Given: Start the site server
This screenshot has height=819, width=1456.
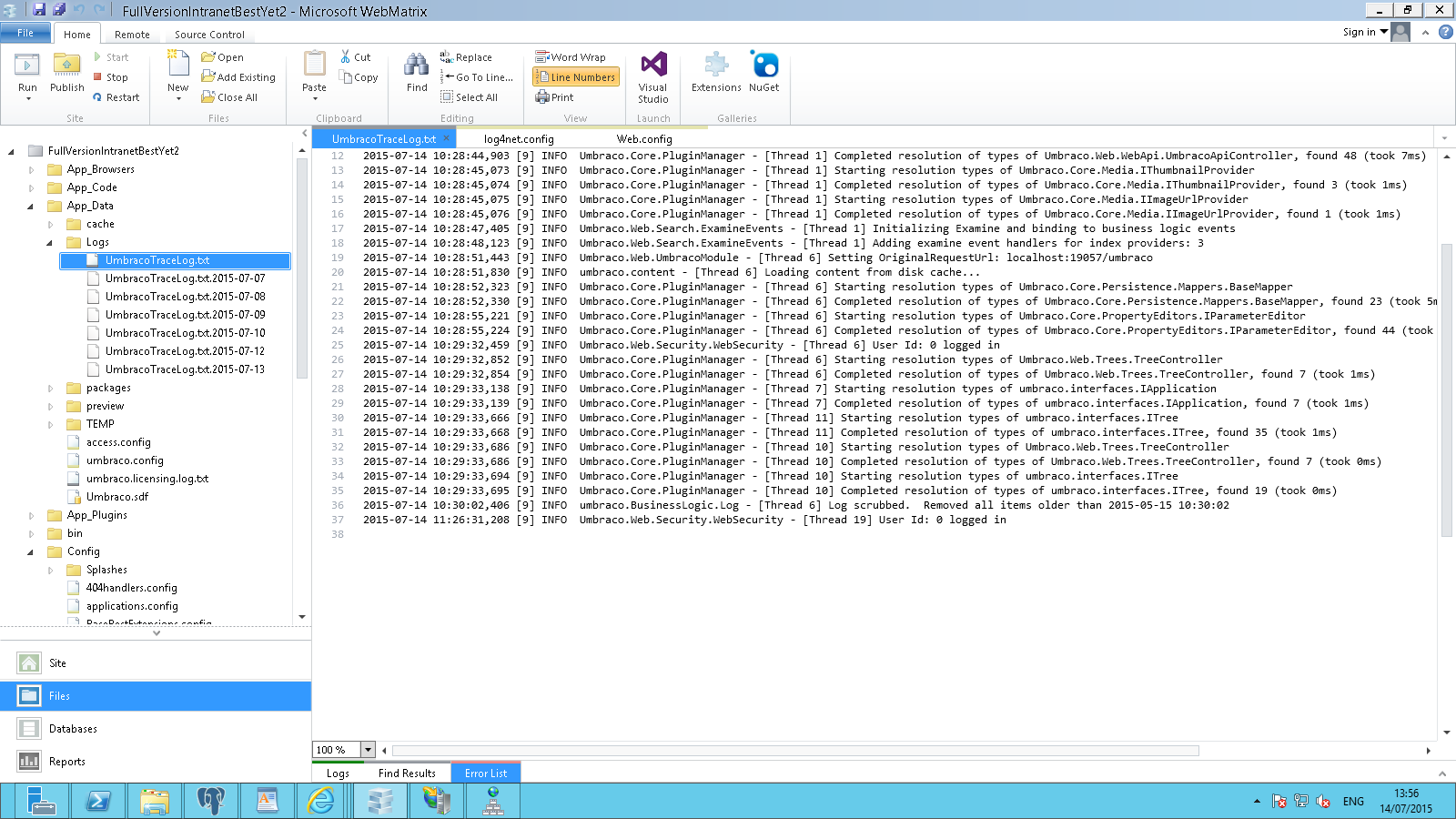Looking at the screenshot, I should click(110, 57).
